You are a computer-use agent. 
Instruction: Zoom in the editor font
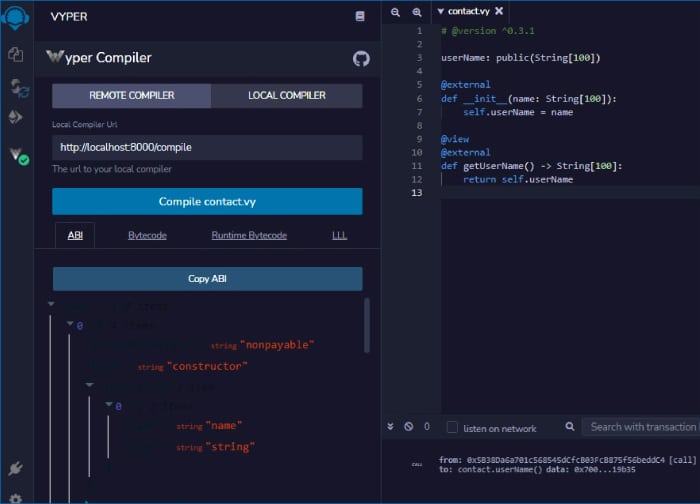click(417, 12)
